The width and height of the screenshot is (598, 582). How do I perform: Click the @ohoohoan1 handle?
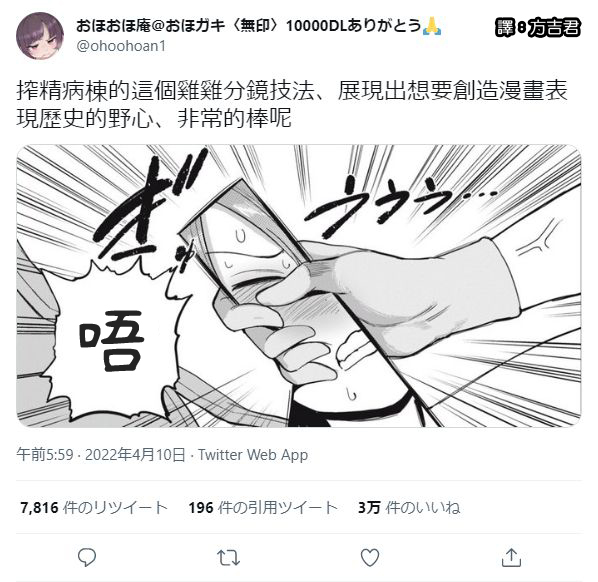(121, 46)
